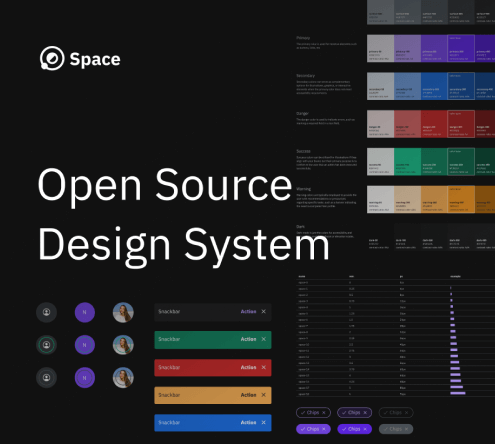Remove the light purple filled Chips via X

[324, 429]
